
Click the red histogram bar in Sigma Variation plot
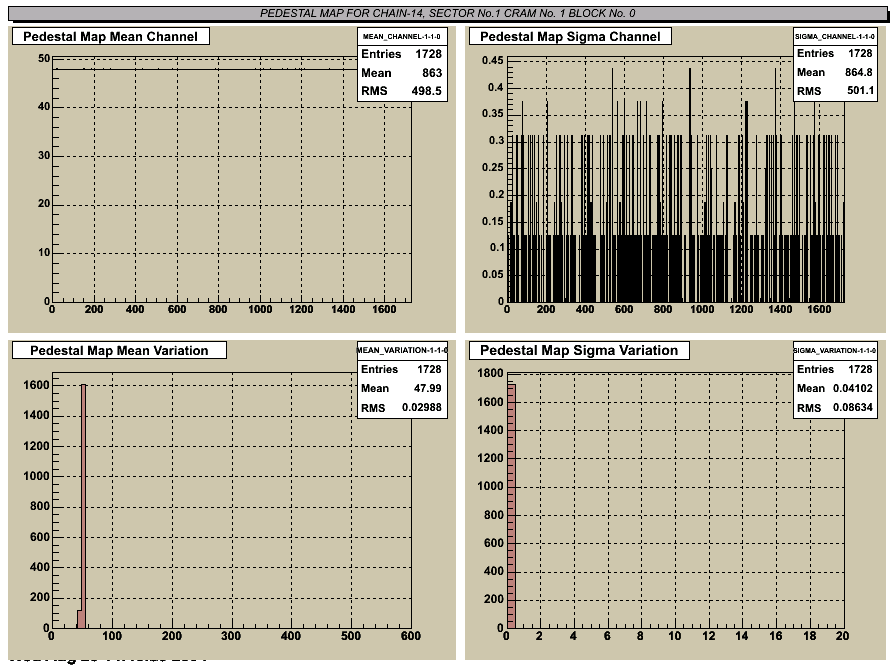[511, 506]
